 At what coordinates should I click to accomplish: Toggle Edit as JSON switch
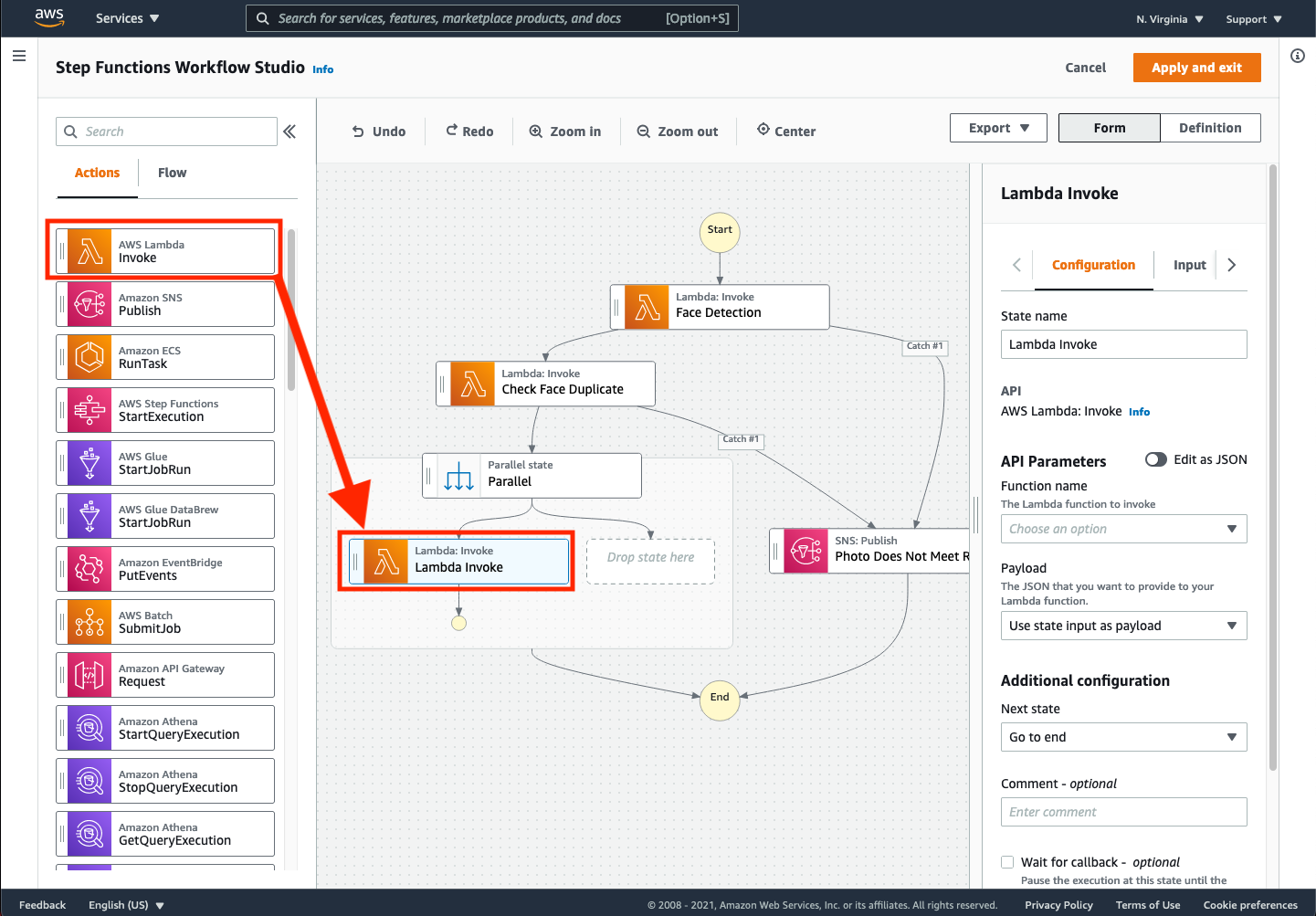point(1156,459)
